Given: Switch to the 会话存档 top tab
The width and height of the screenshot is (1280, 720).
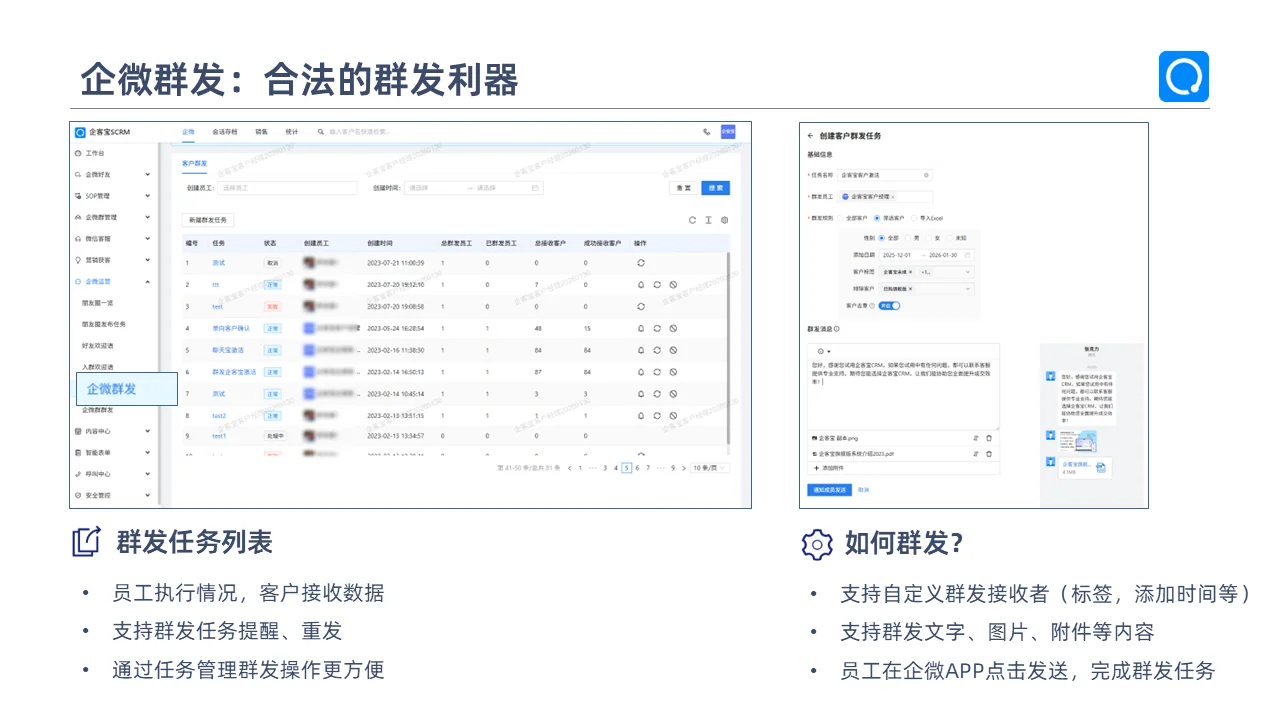Looking at the screenshot, I should [x=224, y=132].
